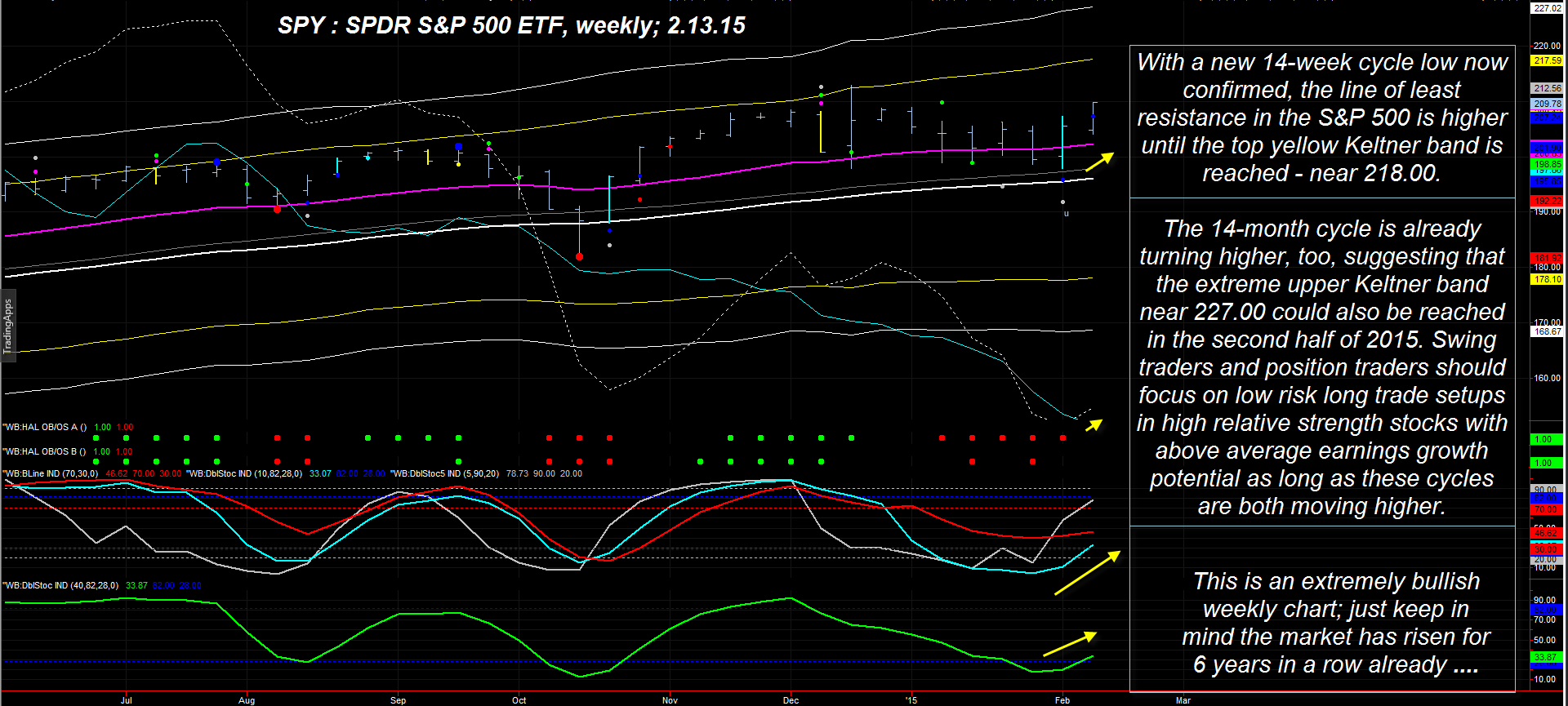Image resolution: width=1568 pixels, height=706 pixels.
Task: Click chart title 'SPY : SPDR S&P 500 ETF'
Action: pyautogui.click(x=420, y=25)
